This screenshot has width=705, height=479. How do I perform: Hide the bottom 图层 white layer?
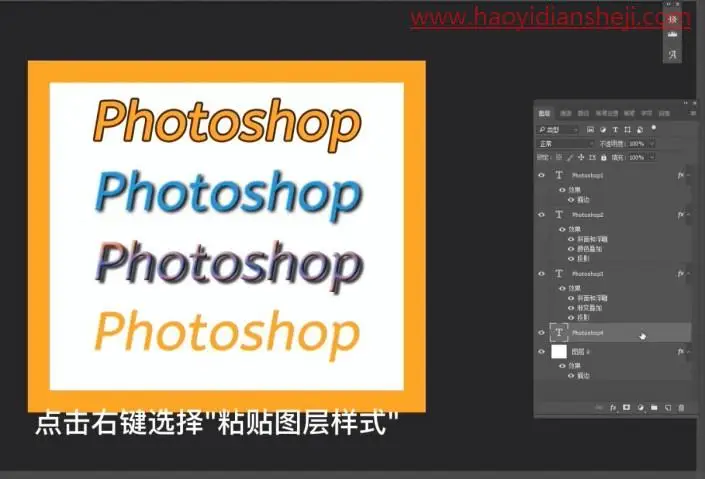(541, 352)
